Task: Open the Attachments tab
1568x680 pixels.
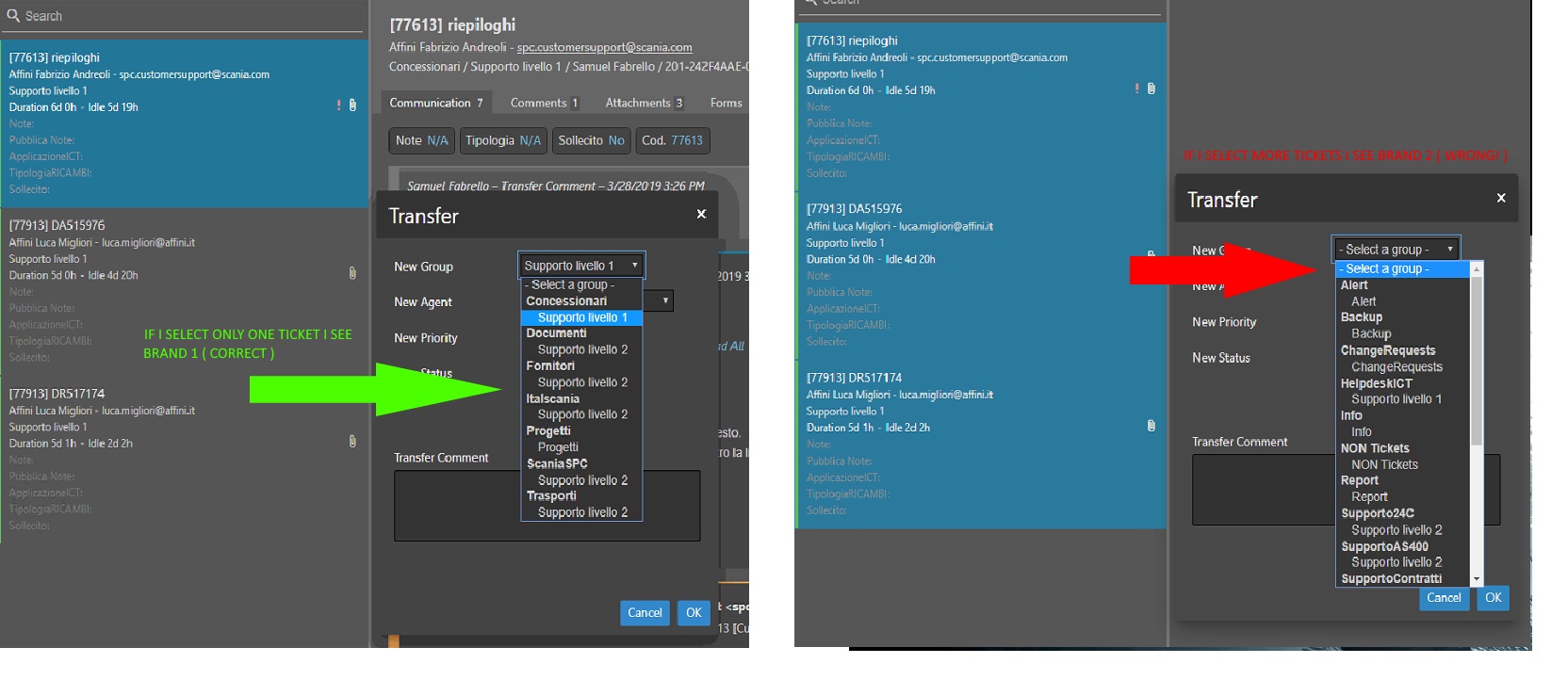Action: (644, 103)
